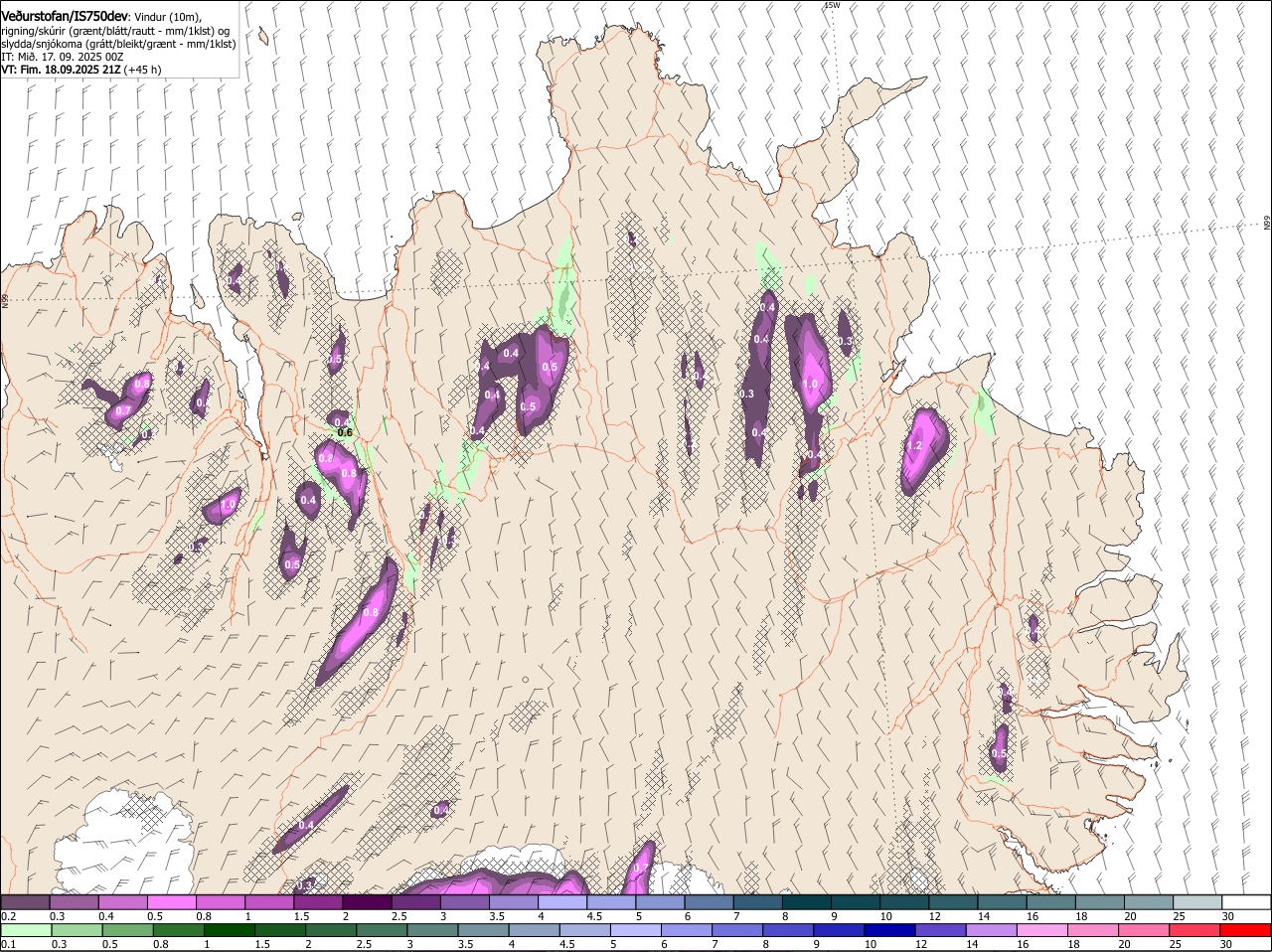
Task: Pick the lavender swatch between 4 and 4.5, upper legend
Action: pos(563,901)
